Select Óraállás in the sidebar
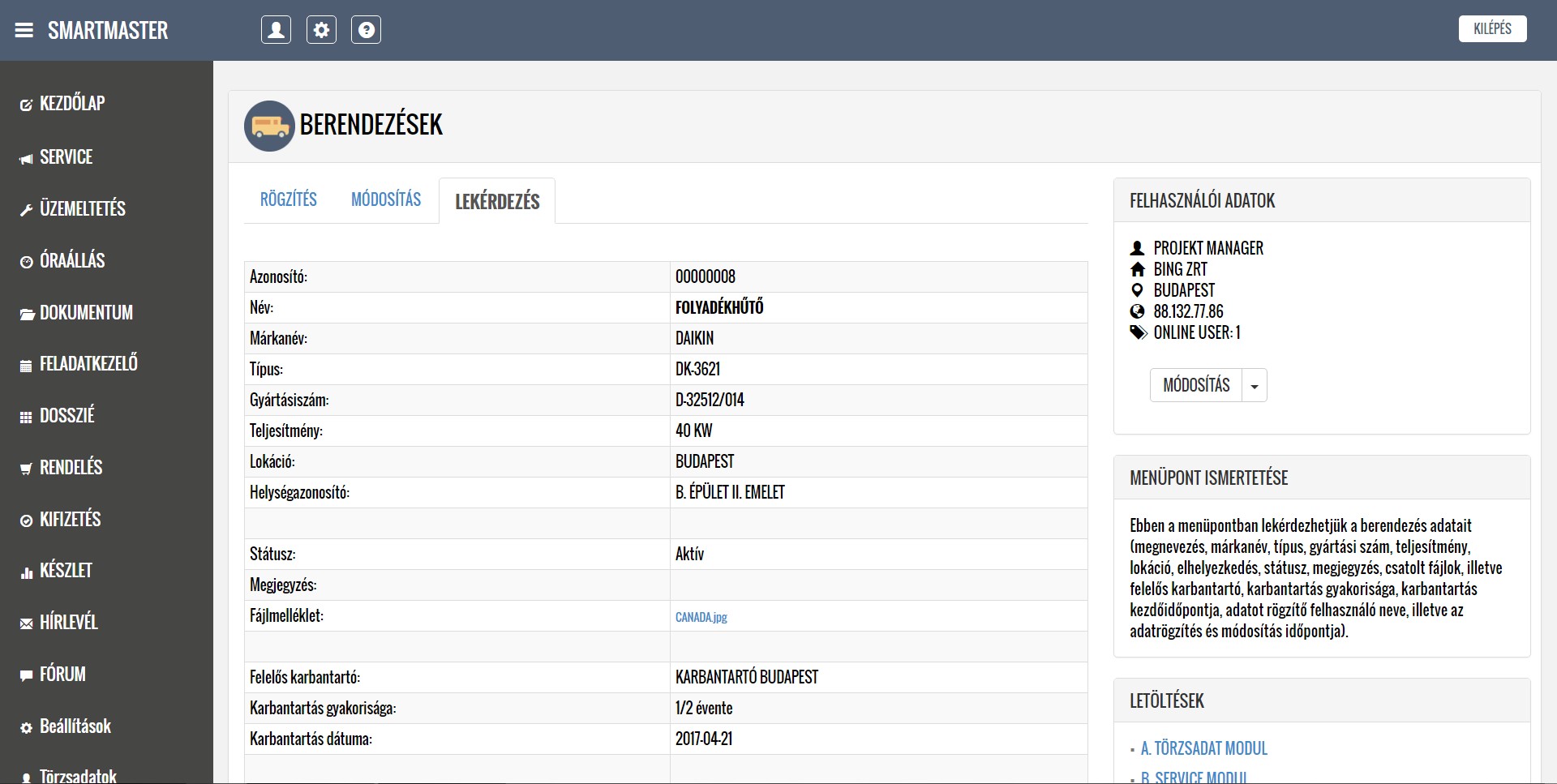The image size is (1557, 784). (71, 260)
